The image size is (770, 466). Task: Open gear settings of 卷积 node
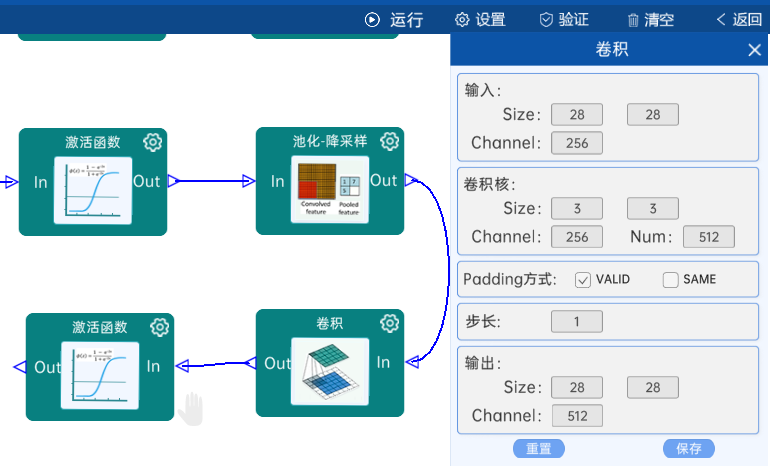[x=389, y=323]
